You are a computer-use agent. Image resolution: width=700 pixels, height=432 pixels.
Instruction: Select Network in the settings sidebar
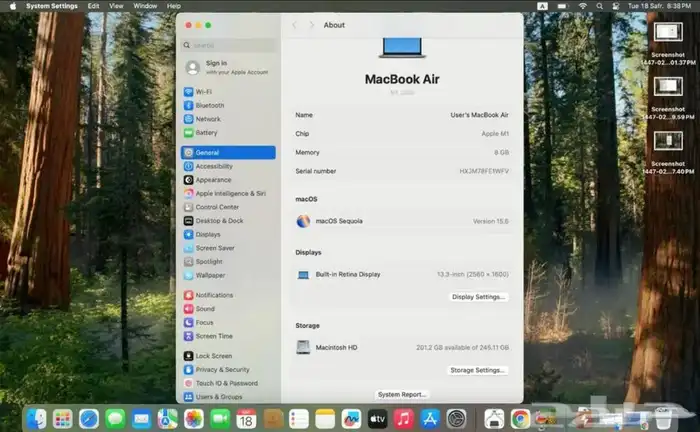(228, 119)
